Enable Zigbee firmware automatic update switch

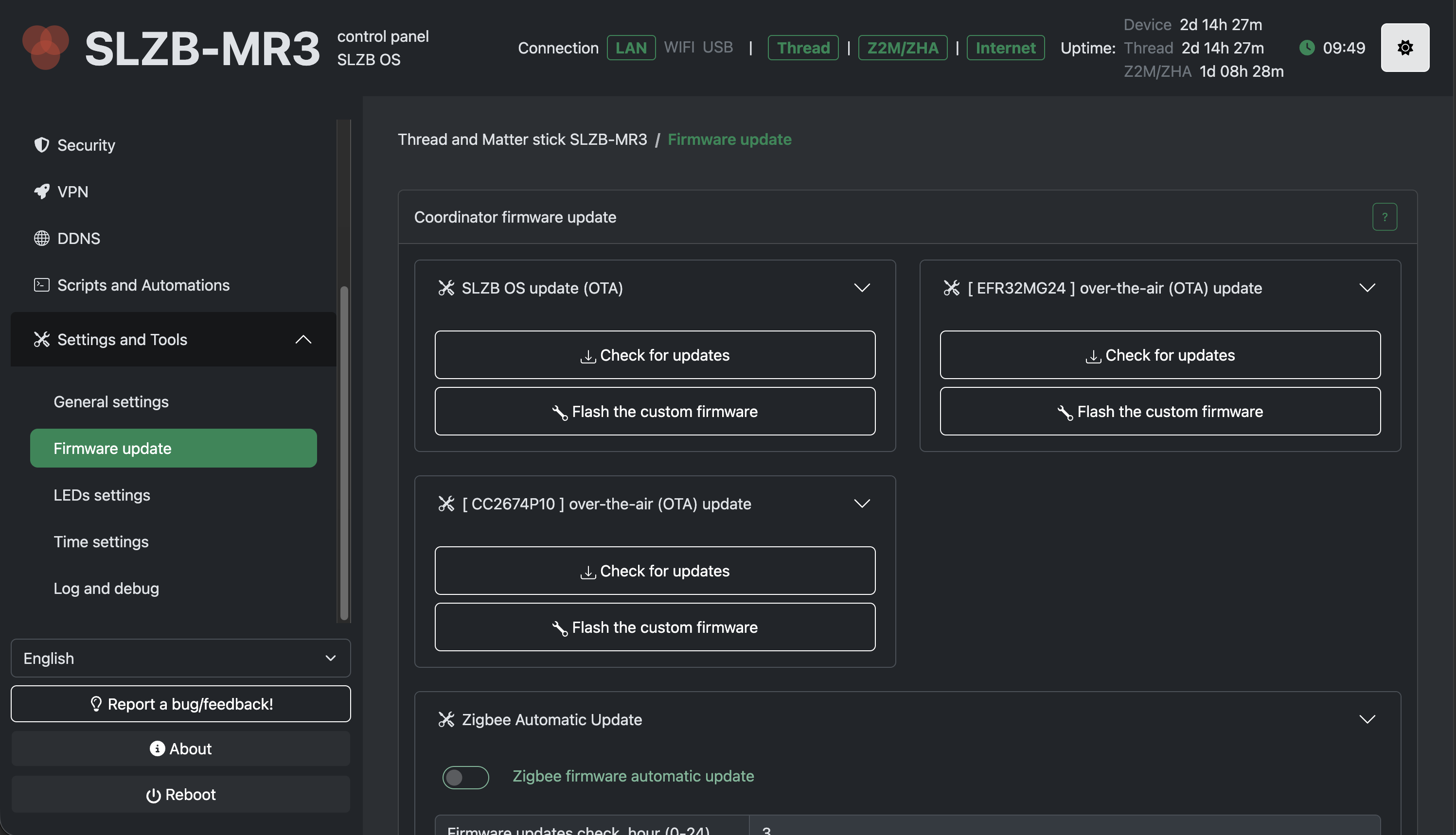465,777
